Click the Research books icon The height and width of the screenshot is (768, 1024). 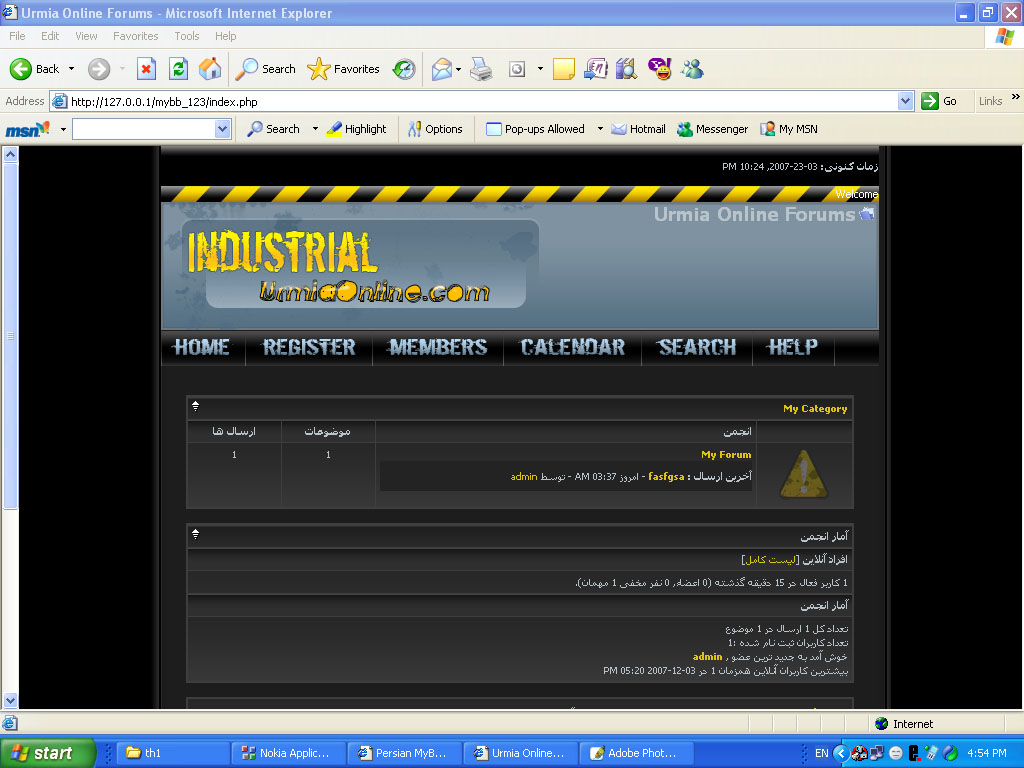[626, 69]
